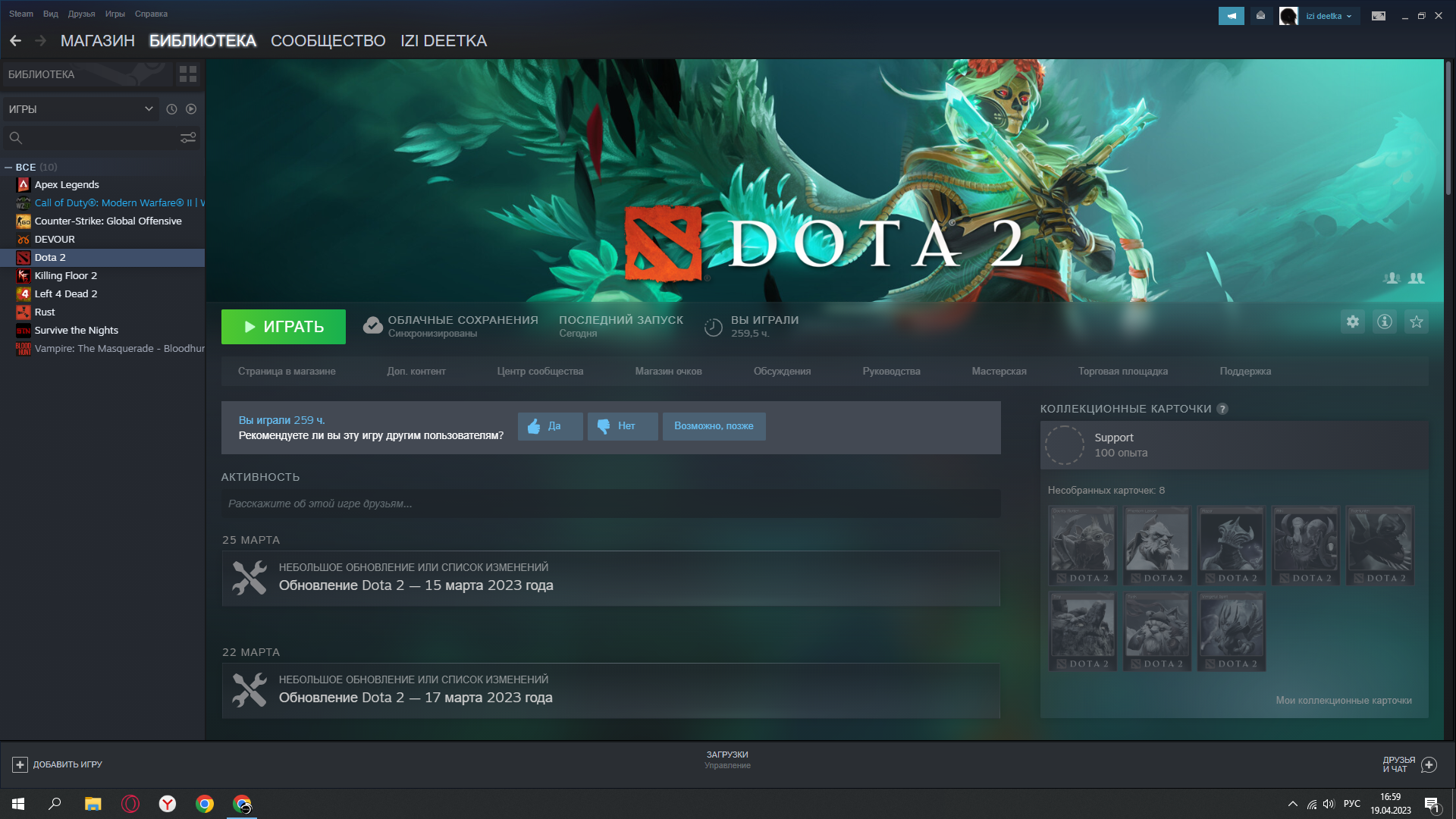Open МАГАЗИН menu tab

pos(98,41)
